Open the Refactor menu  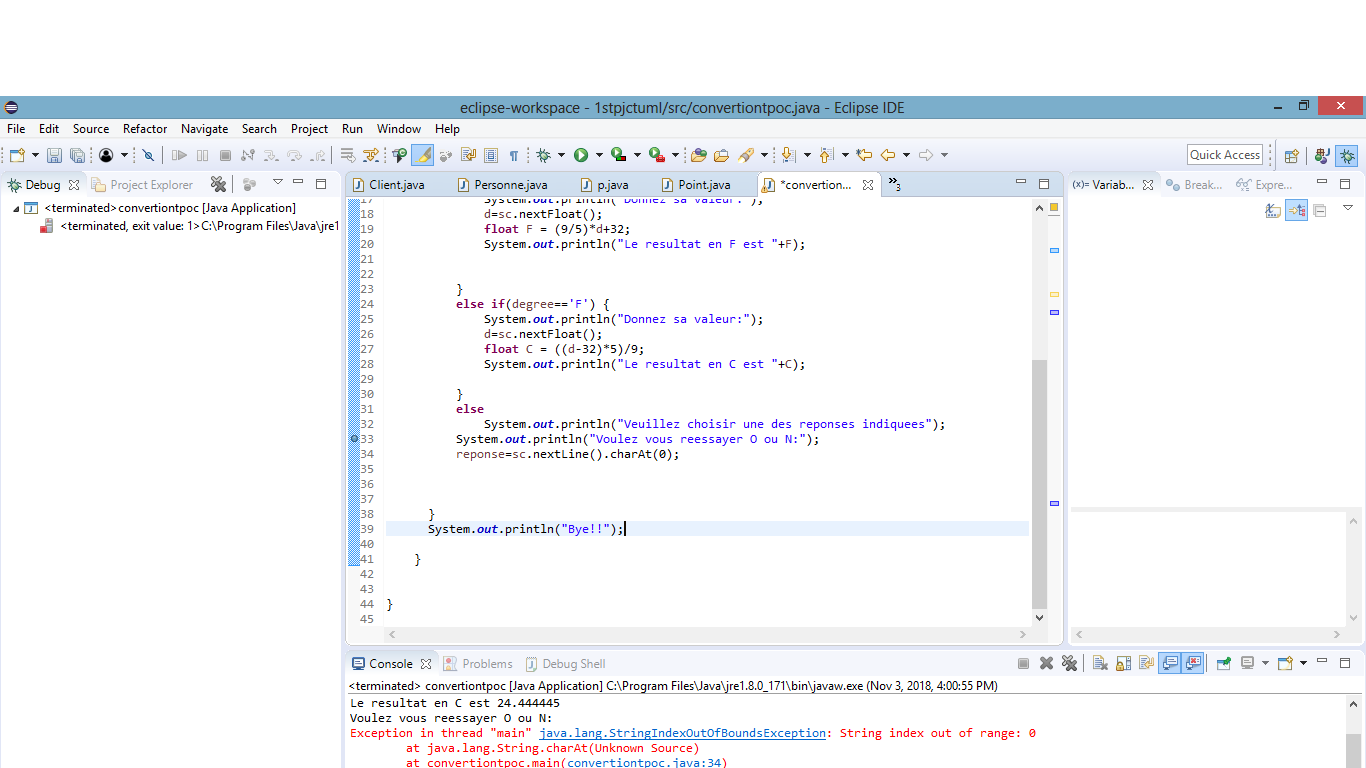(145, 129)
